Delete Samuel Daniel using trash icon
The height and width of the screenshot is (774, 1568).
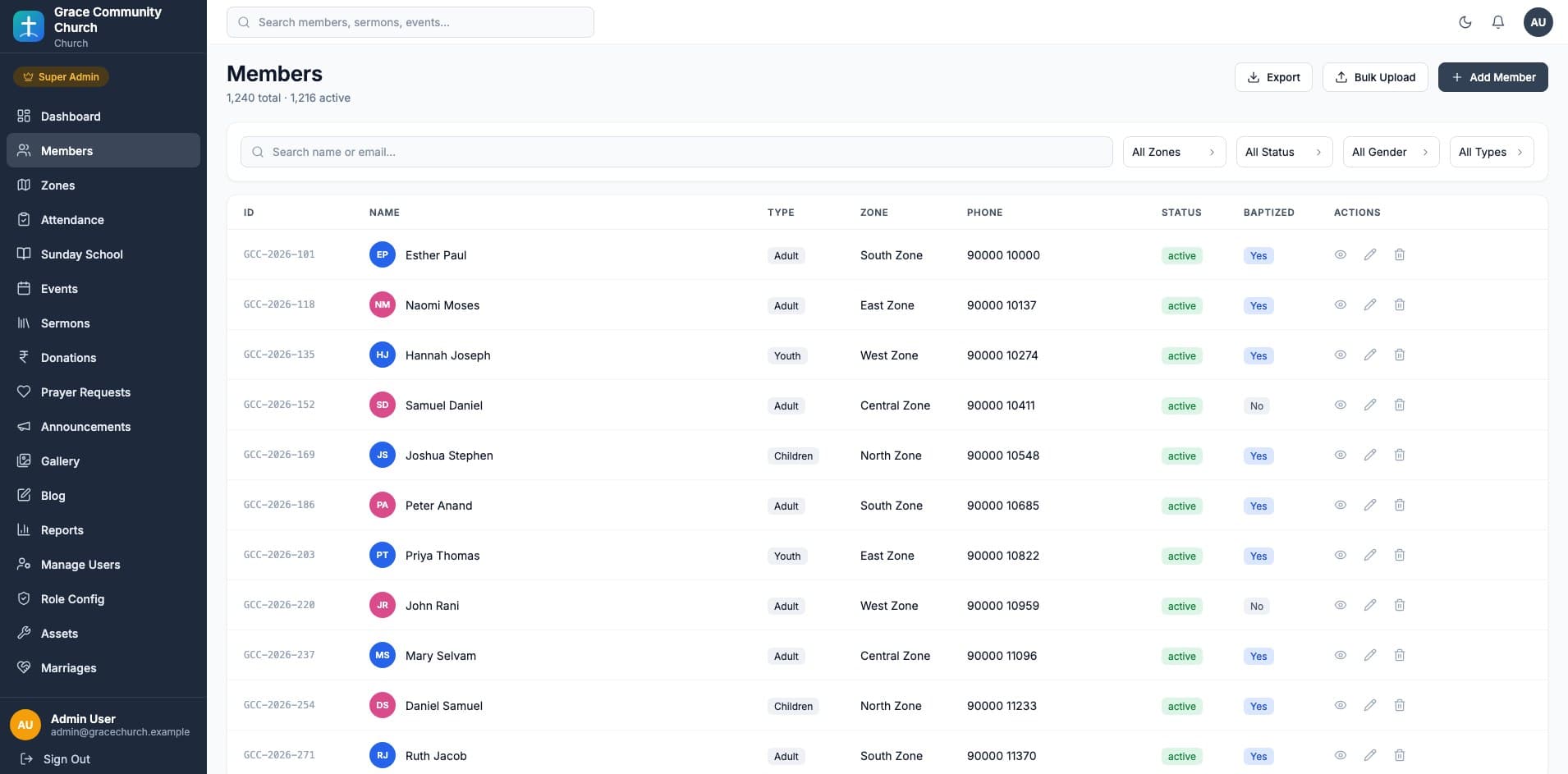point(1400,405)
